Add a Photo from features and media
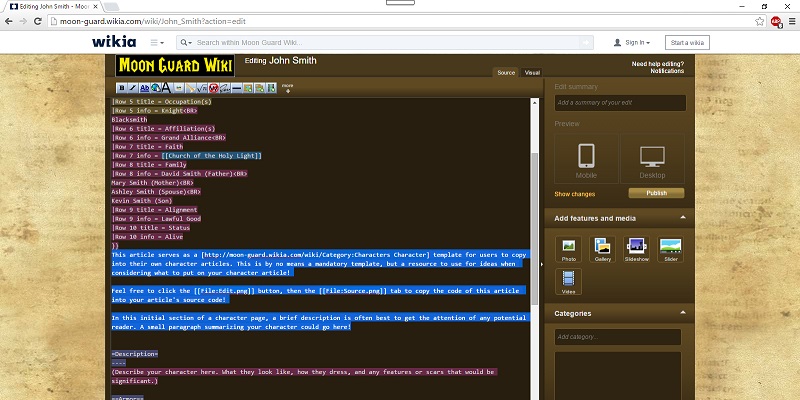This screenshot has width=800, height=400. [x=569, y=249]
